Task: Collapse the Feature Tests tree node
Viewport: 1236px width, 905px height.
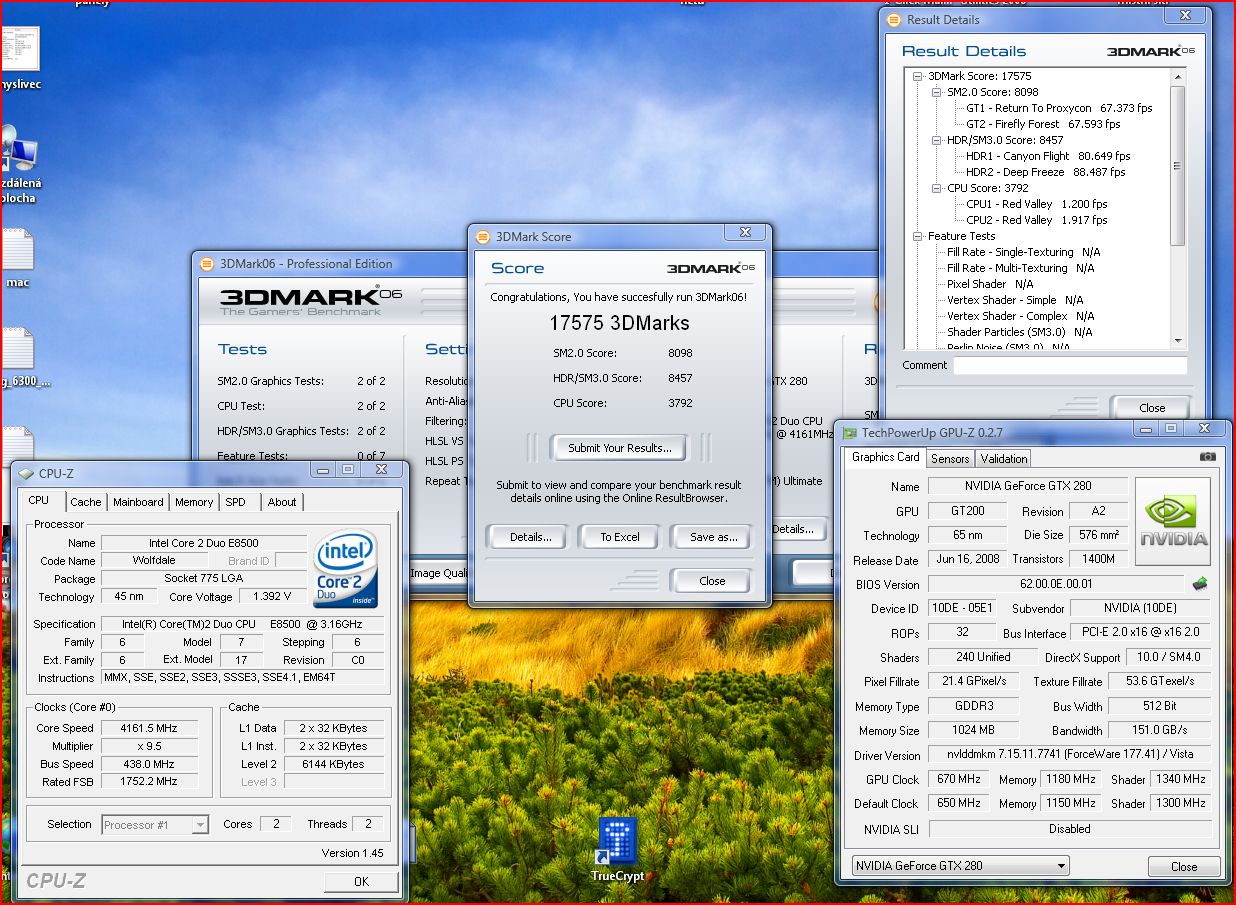Action: (917, 236)
